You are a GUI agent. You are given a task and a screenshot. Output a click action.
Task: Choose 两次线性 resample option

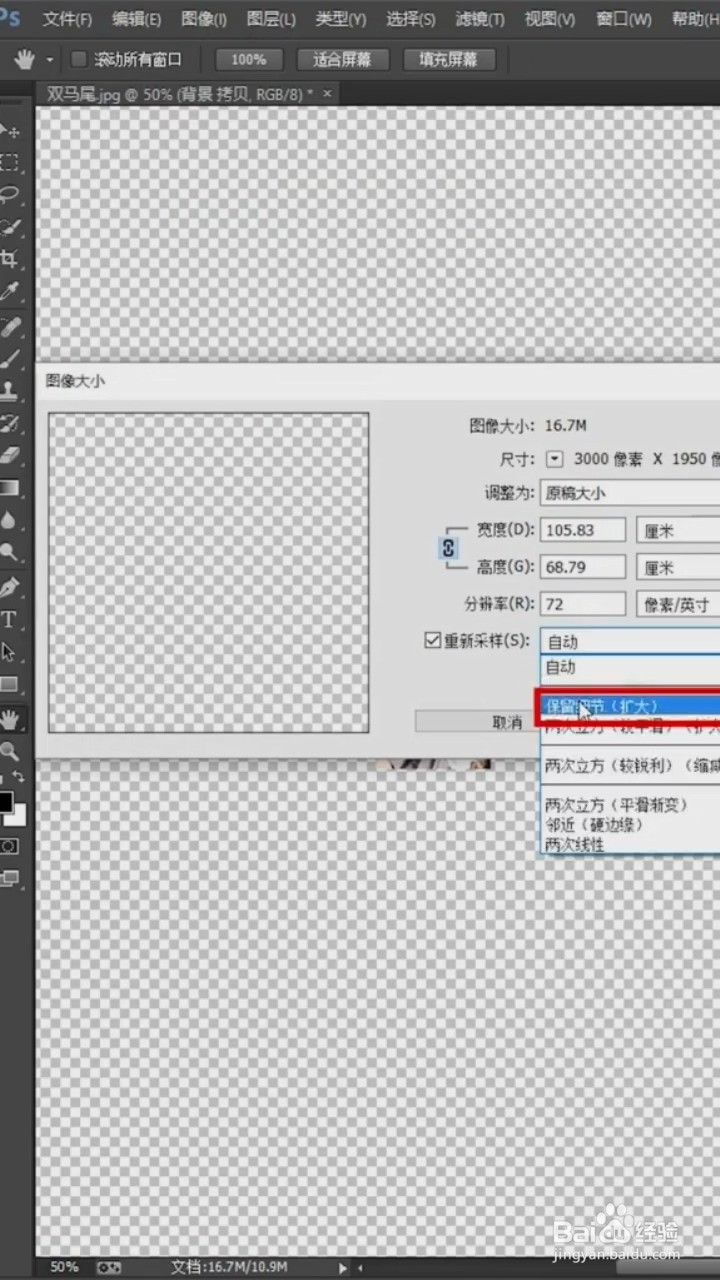click(x=630, y=845)
